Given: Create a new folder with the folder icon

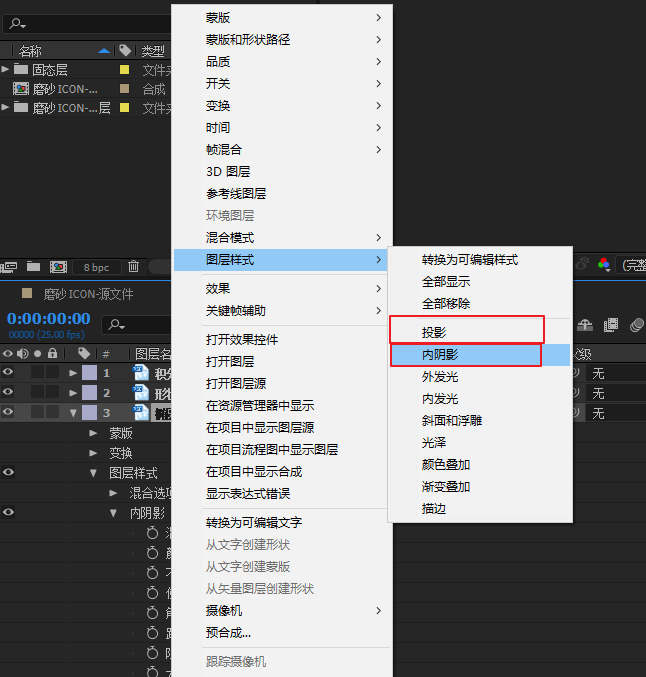Looking at the screenshot, I should (33, 267).
